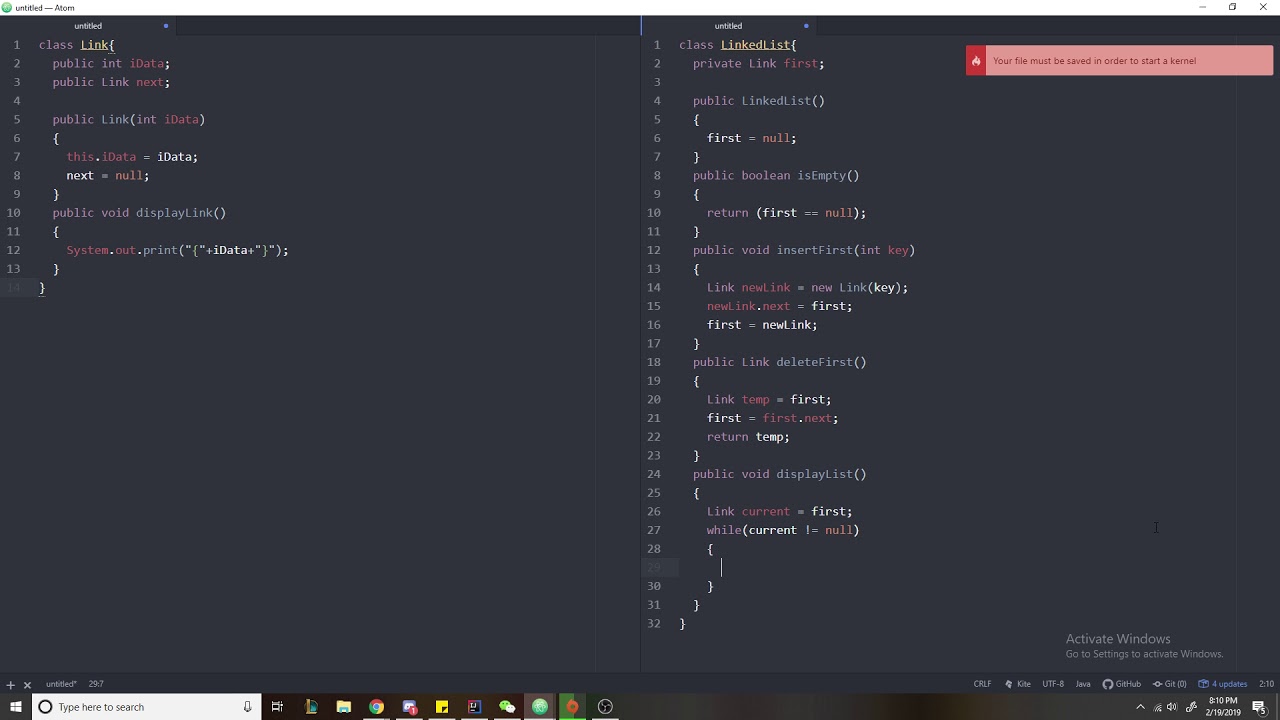Click the 'next = null;' line in left editor
The height and width of the screenshot is (720, 1280).
tap(108, 176)
